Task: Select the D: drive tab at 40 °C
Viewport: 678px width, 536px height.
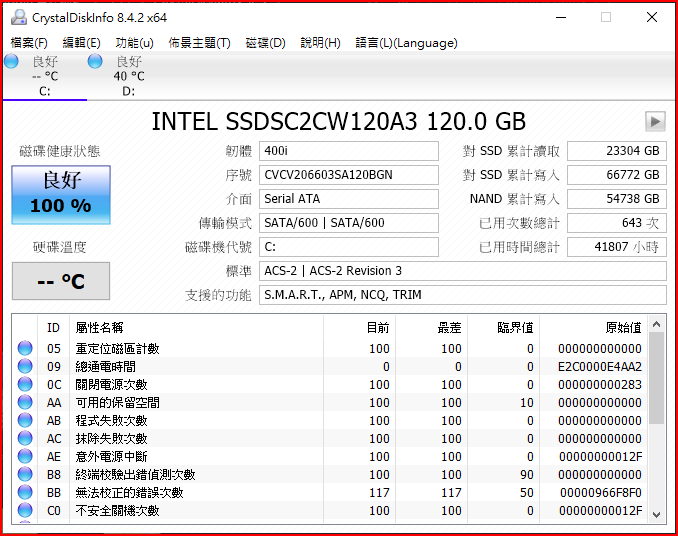Action: click(129, 76)
